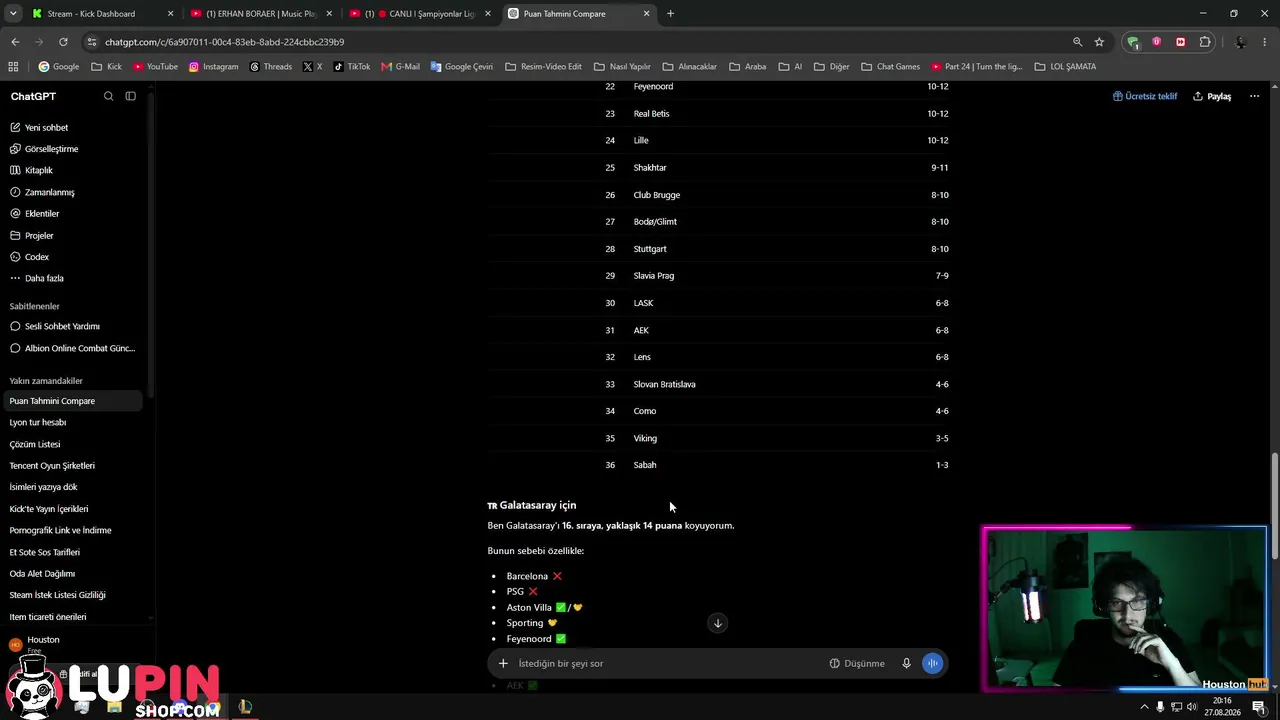Open Steam İstek Listesi Gizliliği chat
The width and height of the screenshot is (1280, 720).
click(x=72, y=595)
